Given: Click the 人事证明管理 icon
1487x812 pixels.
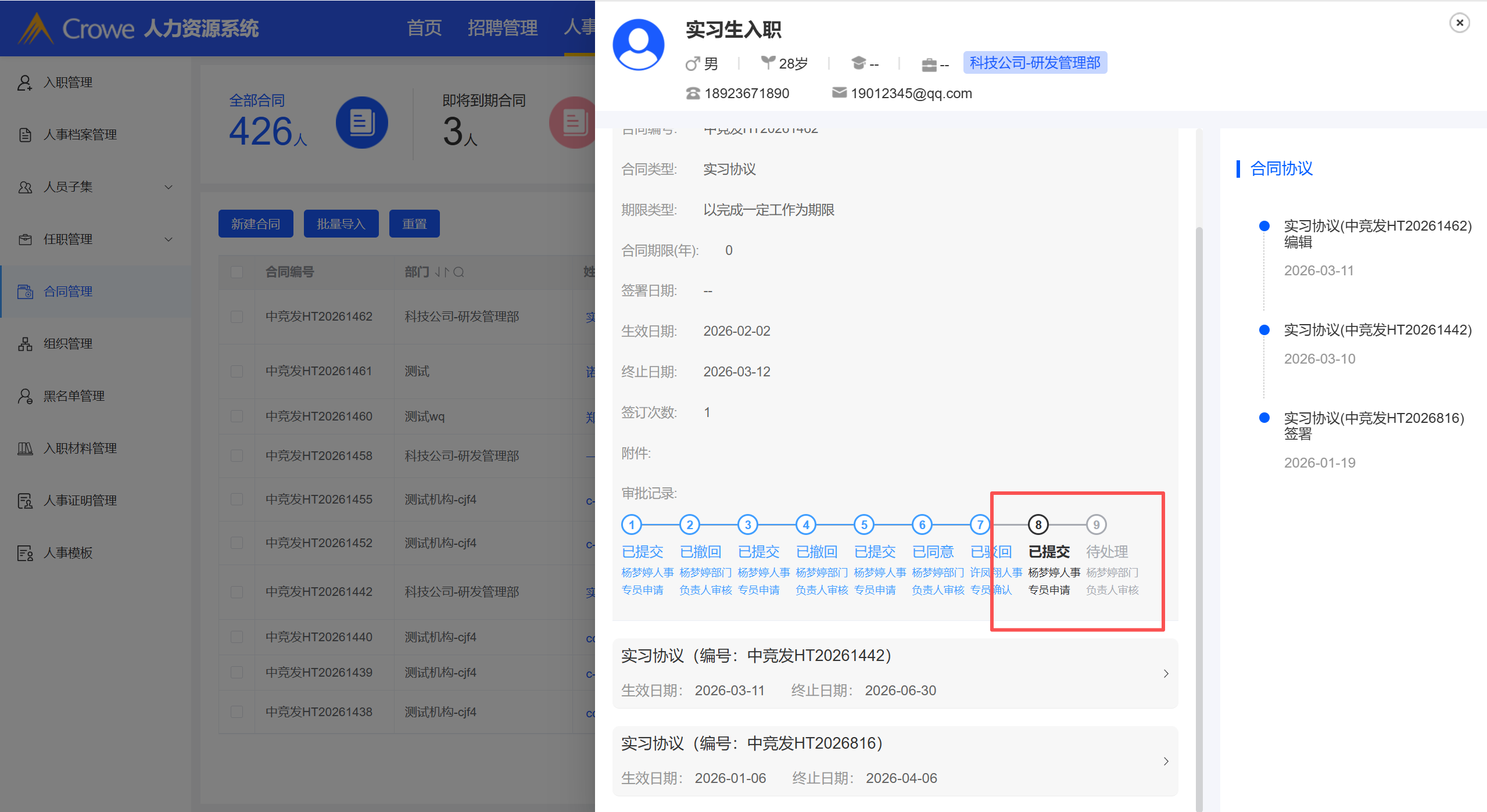Looking at the screenshot, I should [24, 501].
